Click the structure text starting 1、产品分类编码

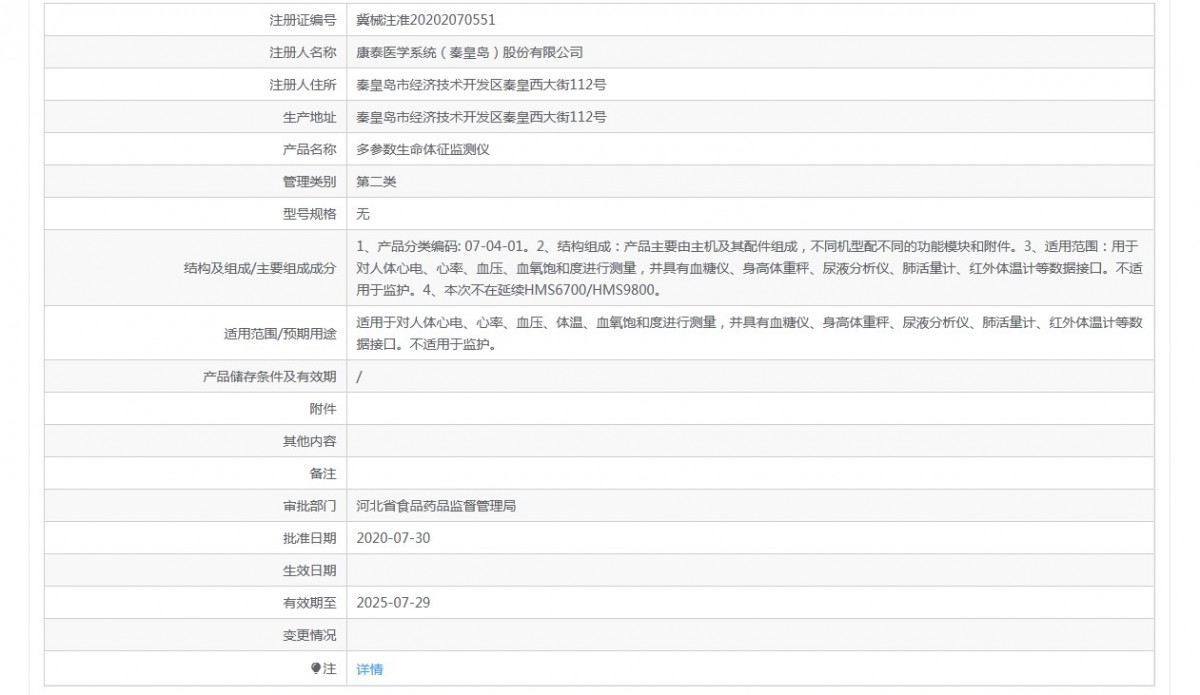click(x=749, y=268)
